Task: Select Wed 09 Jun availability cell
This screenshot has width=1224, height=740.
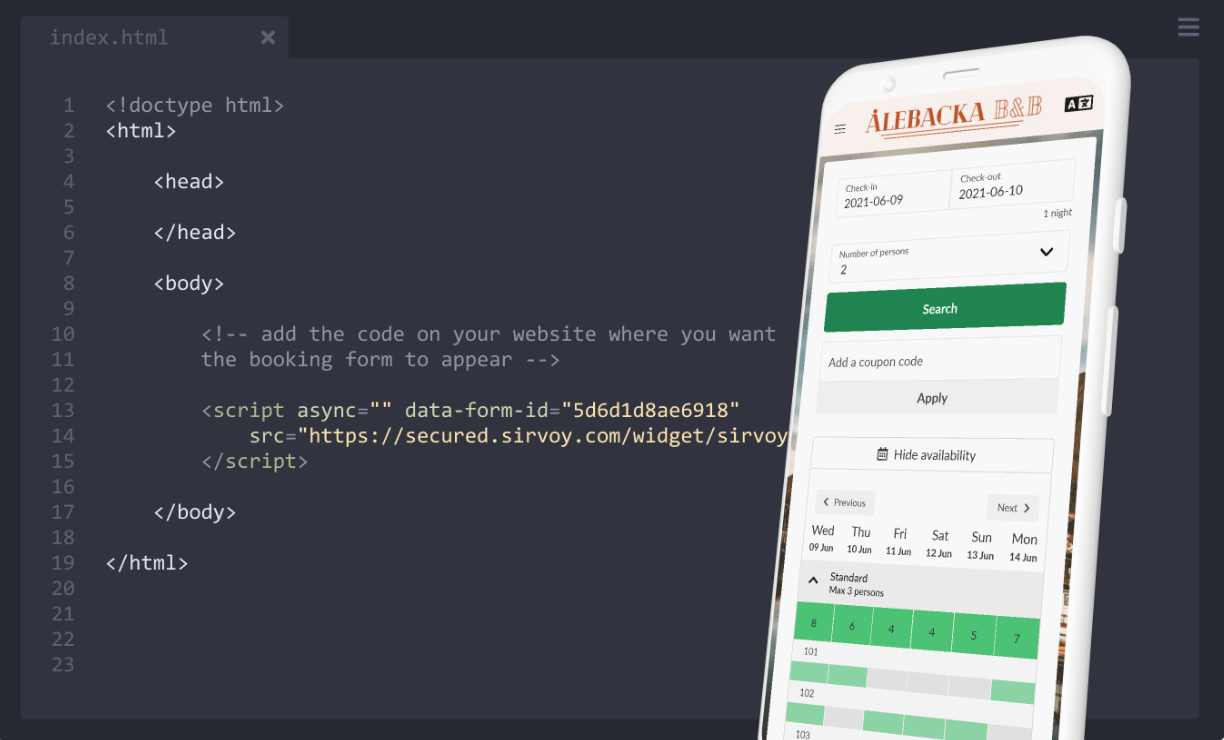Action: click(814, 623)
